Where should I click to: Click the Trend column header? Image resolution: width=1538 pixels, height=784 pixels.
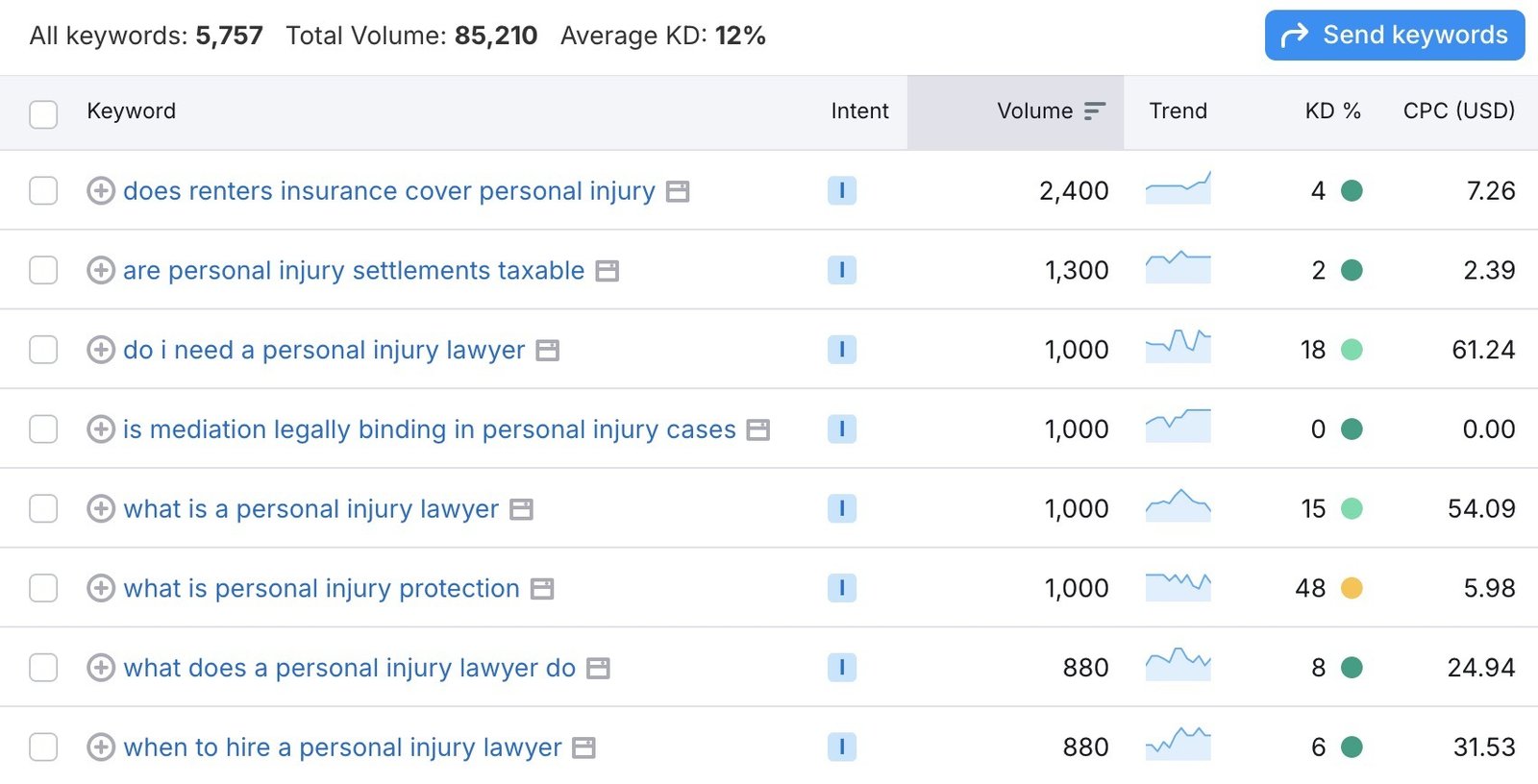tap(1178, 110)
